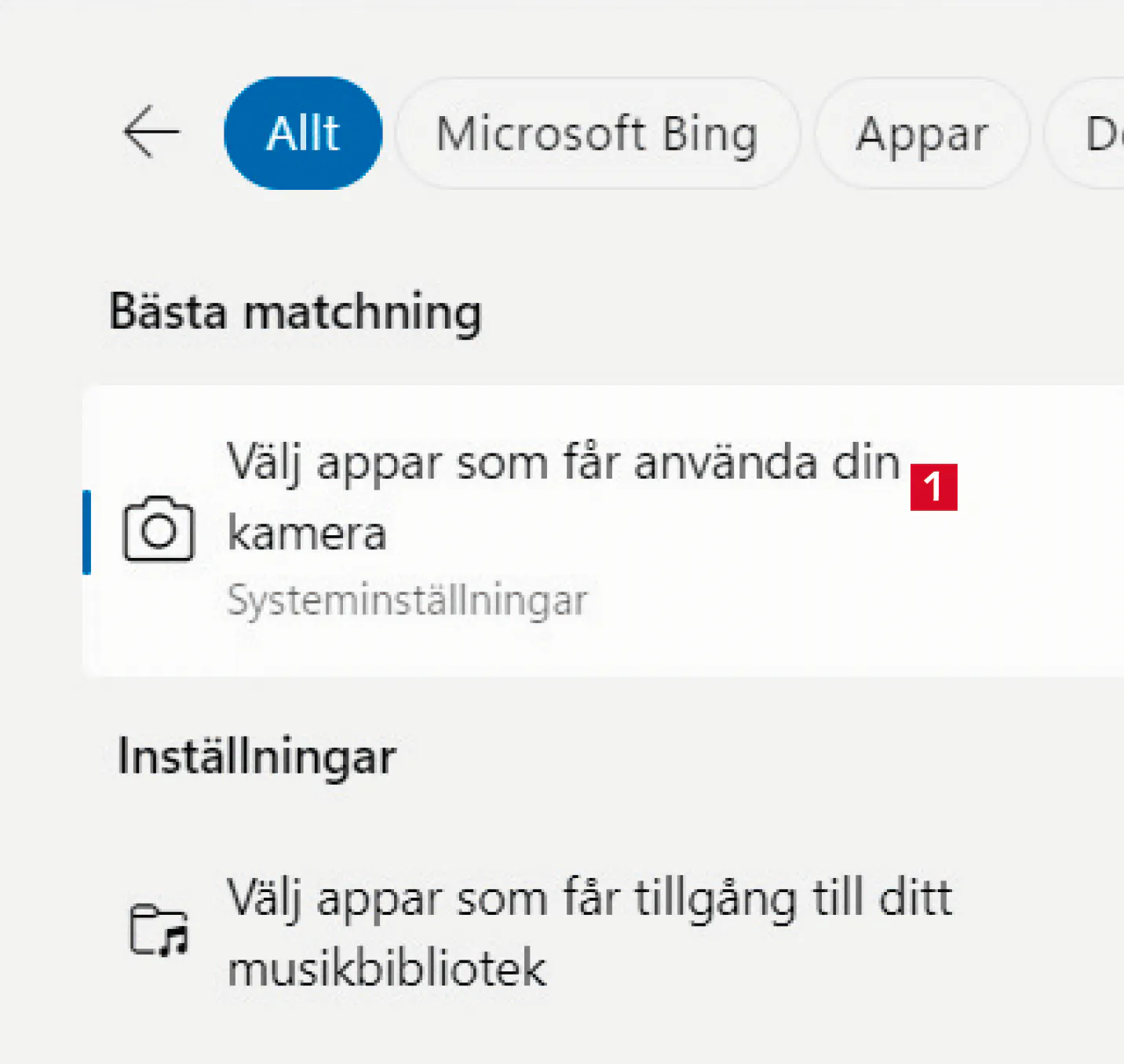This screenshot has width=1124, height=1064.
Task: Switch to the Microsoft Bing tab
Action: [x=597, y=133]
